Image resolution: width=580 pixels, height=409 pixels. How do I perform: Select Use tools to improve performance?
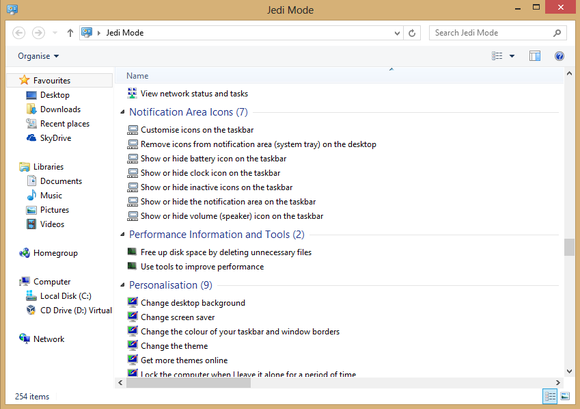(195, 267)
